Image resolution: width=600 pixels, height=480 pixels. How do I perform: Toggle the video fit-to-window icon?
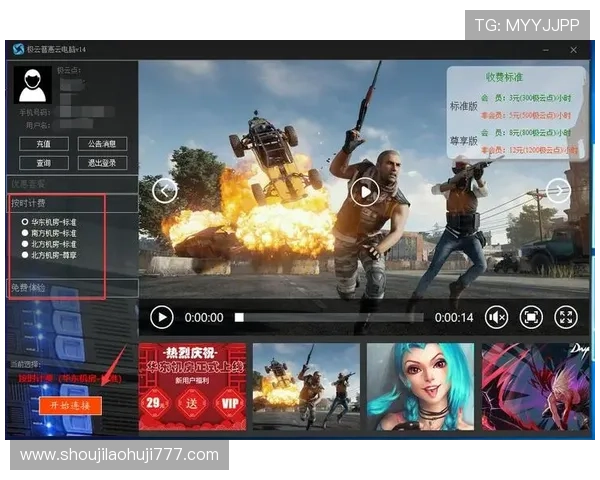[x=531, y=317]
